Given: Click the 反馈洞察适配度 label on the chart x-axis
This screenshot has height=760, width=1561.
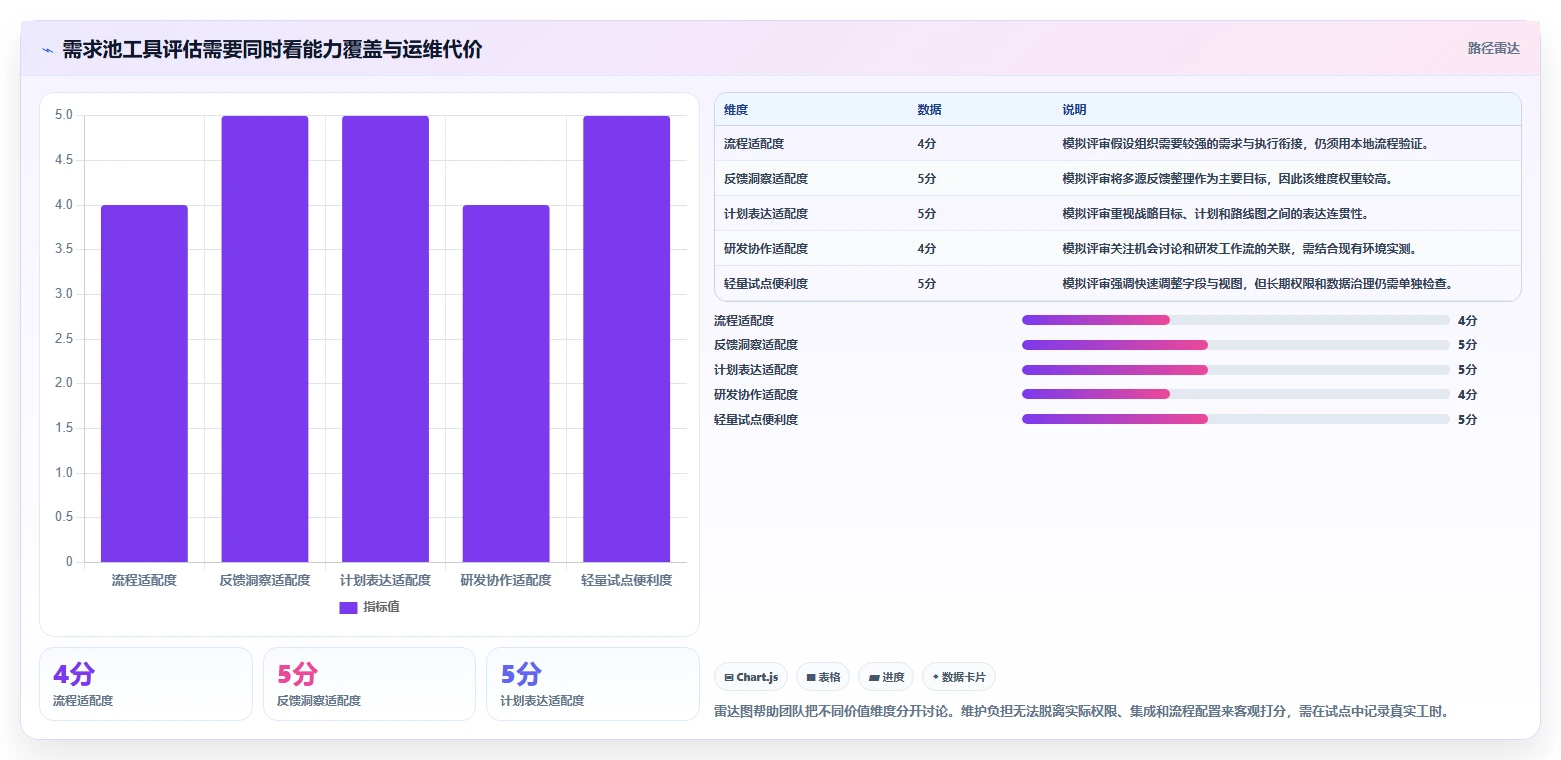Looking at the screenshot, I should coord(265,580).
